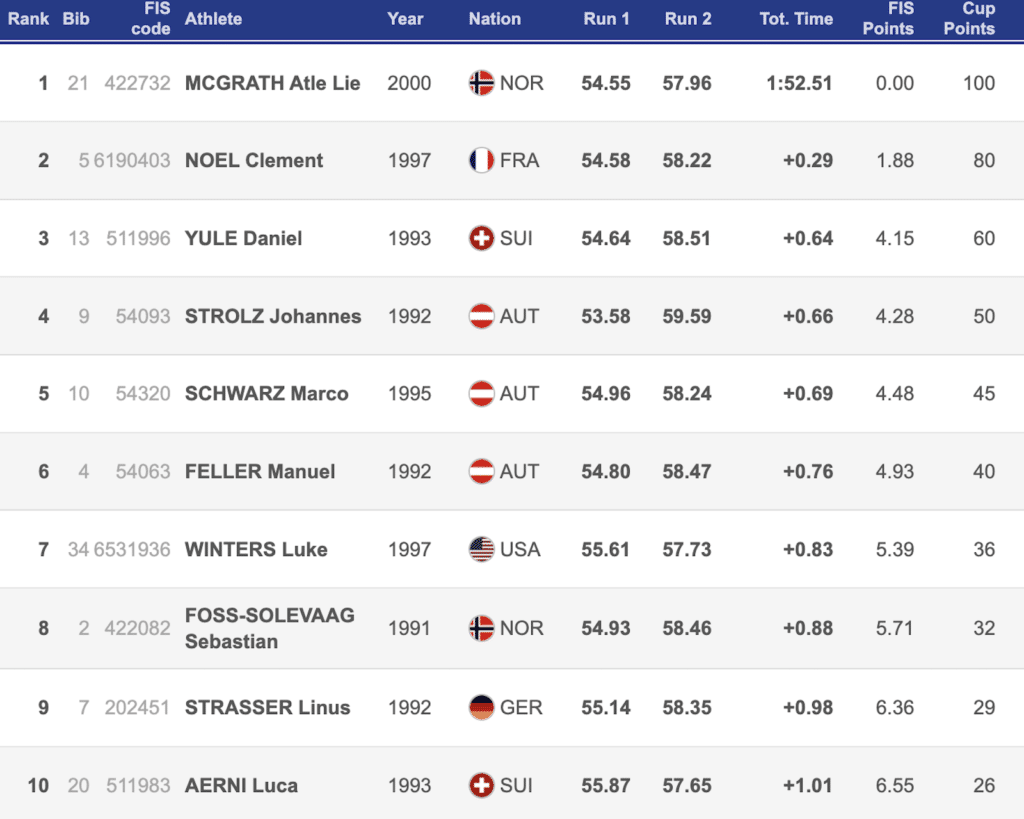This screenshot has height=819, width=1024.
Task: Click the Swiss flag in Aerni row
Action: click(x=481, y=785)
